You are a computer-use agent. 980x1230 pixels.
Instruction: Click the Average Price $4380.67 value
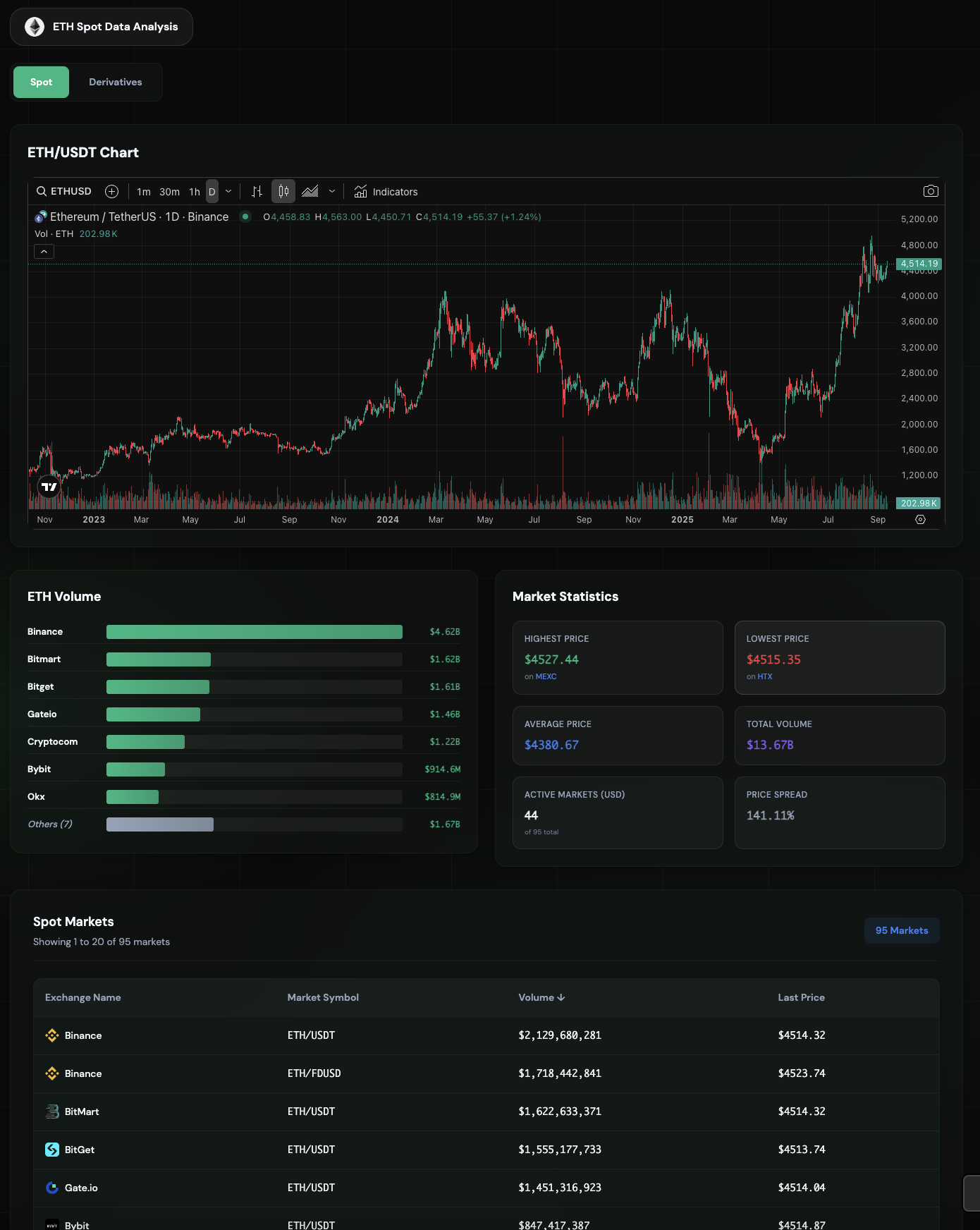click(x=551, y=745)
